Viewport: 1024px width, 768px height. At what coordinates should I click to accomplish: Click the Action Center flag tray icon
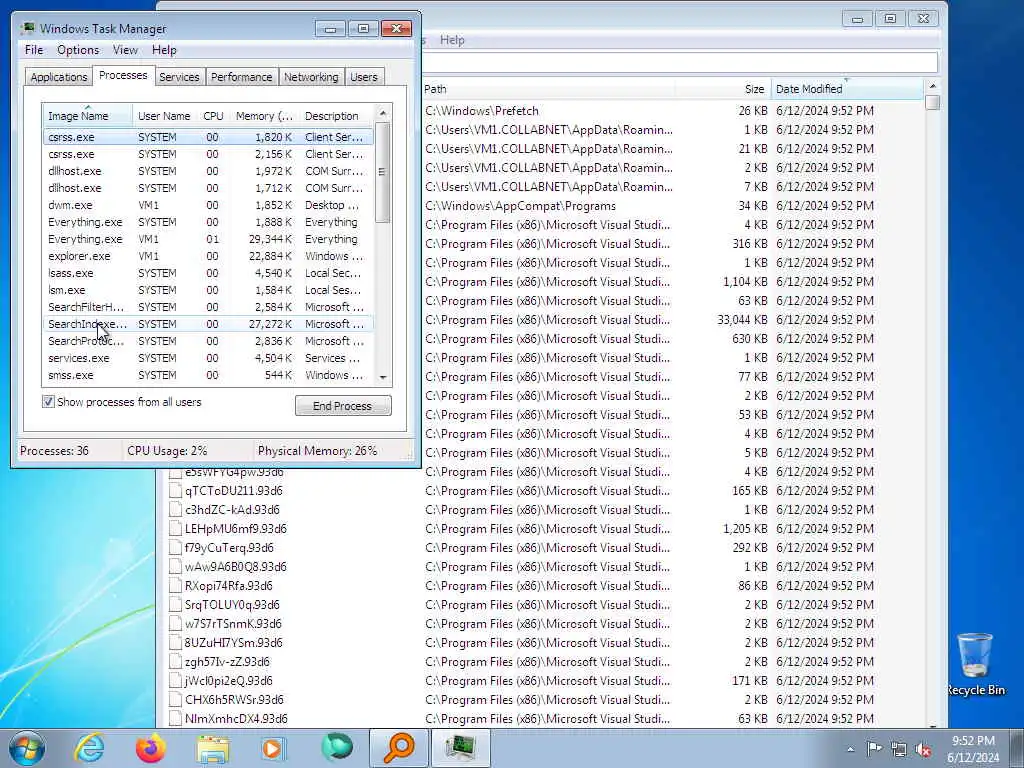pos(874,748)
